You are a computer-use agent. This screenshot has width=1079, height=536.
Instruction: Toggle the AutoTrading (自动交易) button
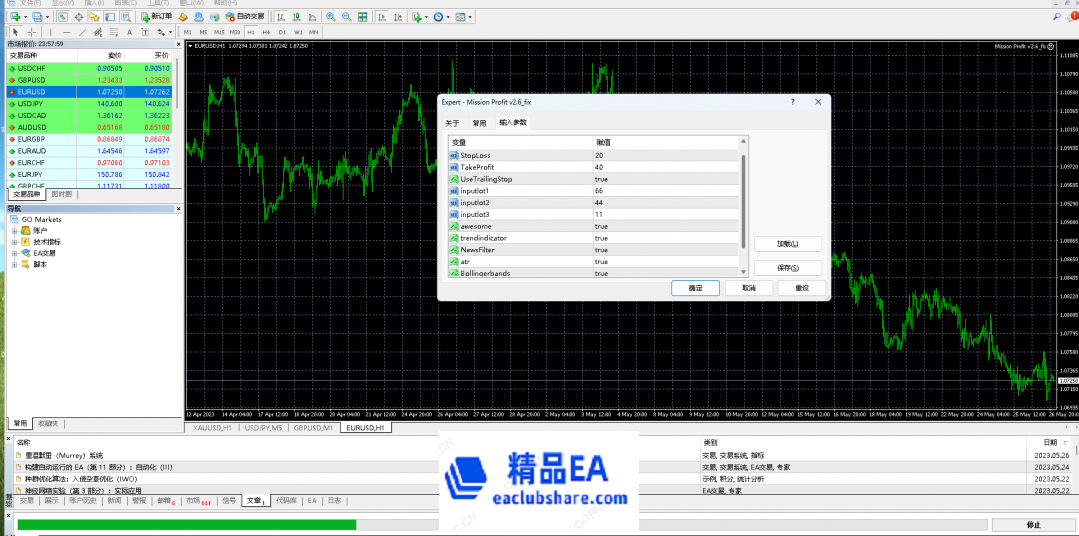(x=242, y=17)
